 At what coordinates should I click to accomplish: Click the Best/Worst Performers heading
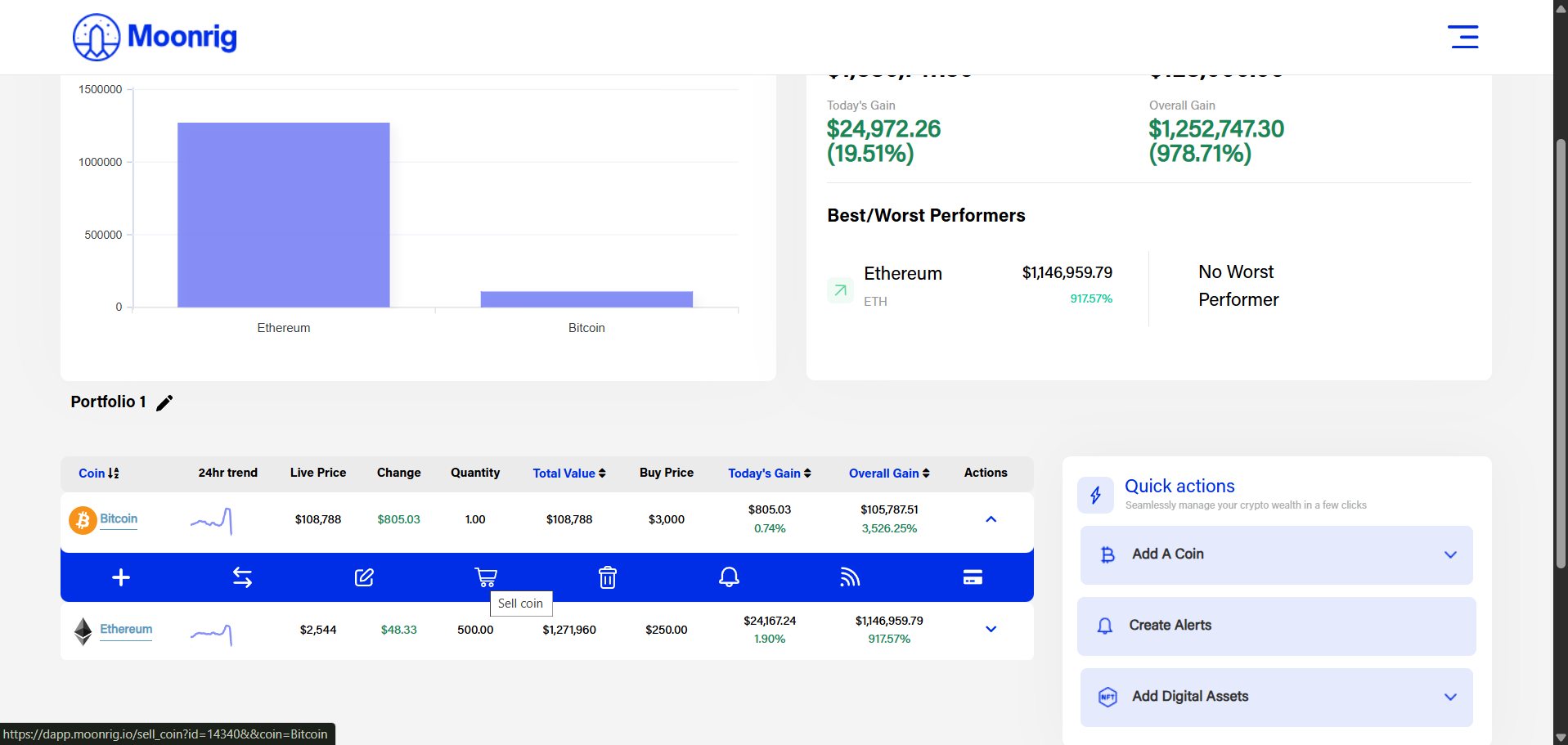(x=926, y=216)
